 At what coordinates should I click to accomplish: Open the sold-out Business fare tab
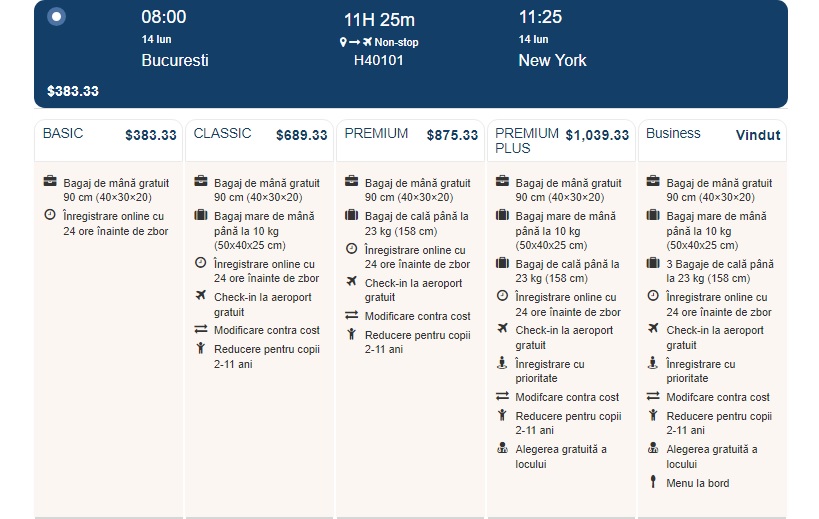[712, 140]
